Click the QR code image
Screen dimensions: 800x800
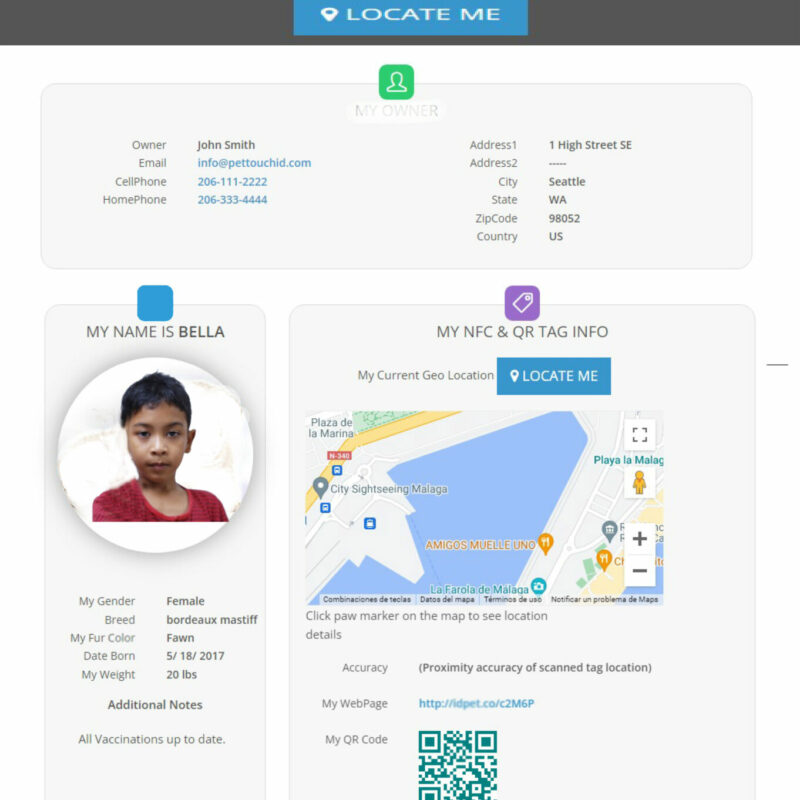tap(458, 765)
